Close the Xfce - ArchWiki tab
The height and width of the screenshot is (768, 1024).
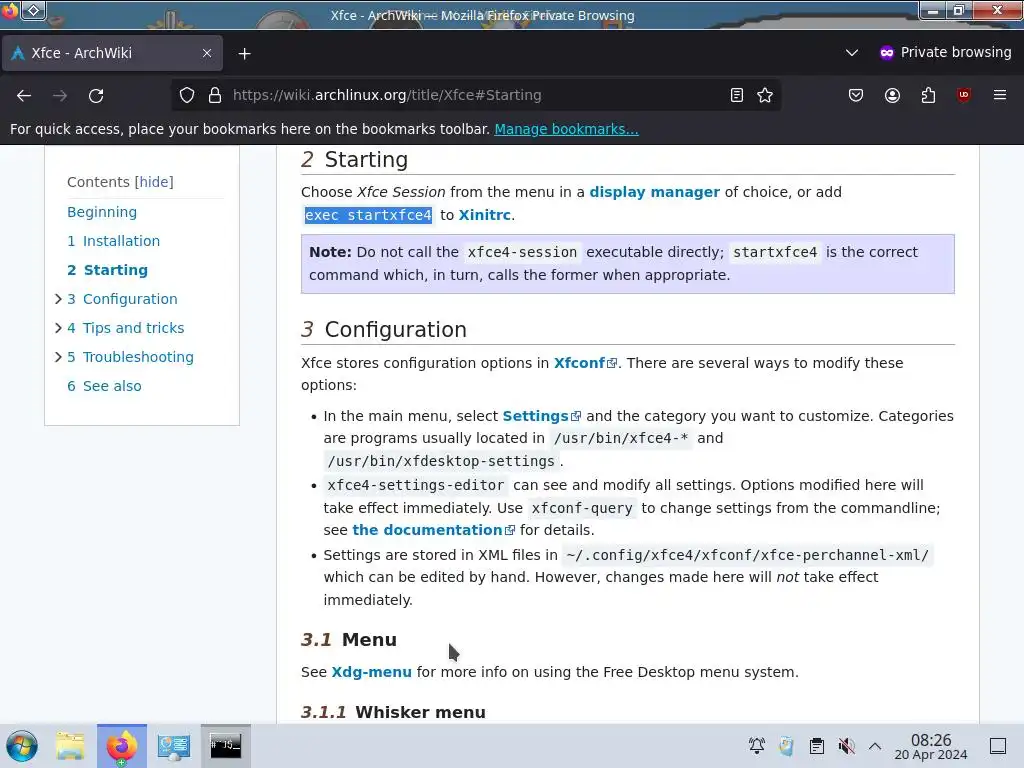(207, 53)
